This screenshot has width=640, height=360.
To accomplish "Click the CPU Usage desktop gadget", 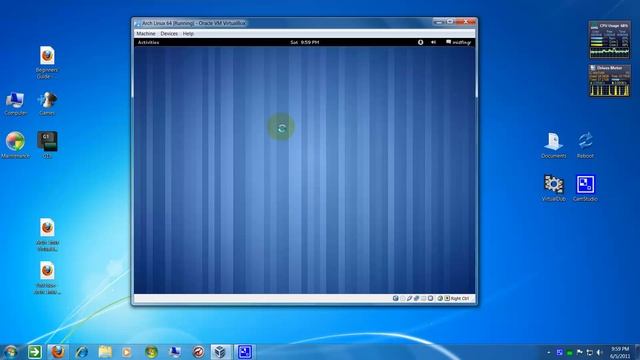I will coord(609,40).
